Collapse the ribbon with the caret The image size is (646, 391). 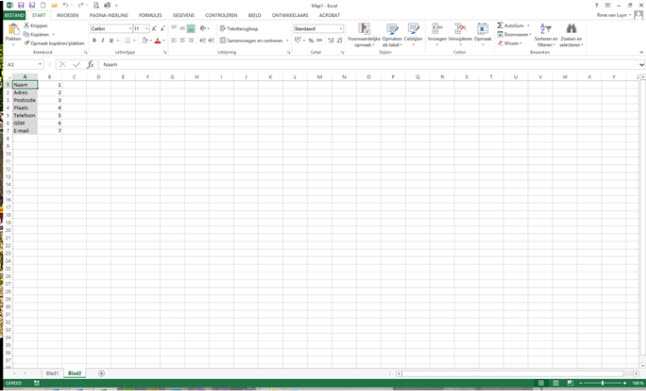[641, 52]
